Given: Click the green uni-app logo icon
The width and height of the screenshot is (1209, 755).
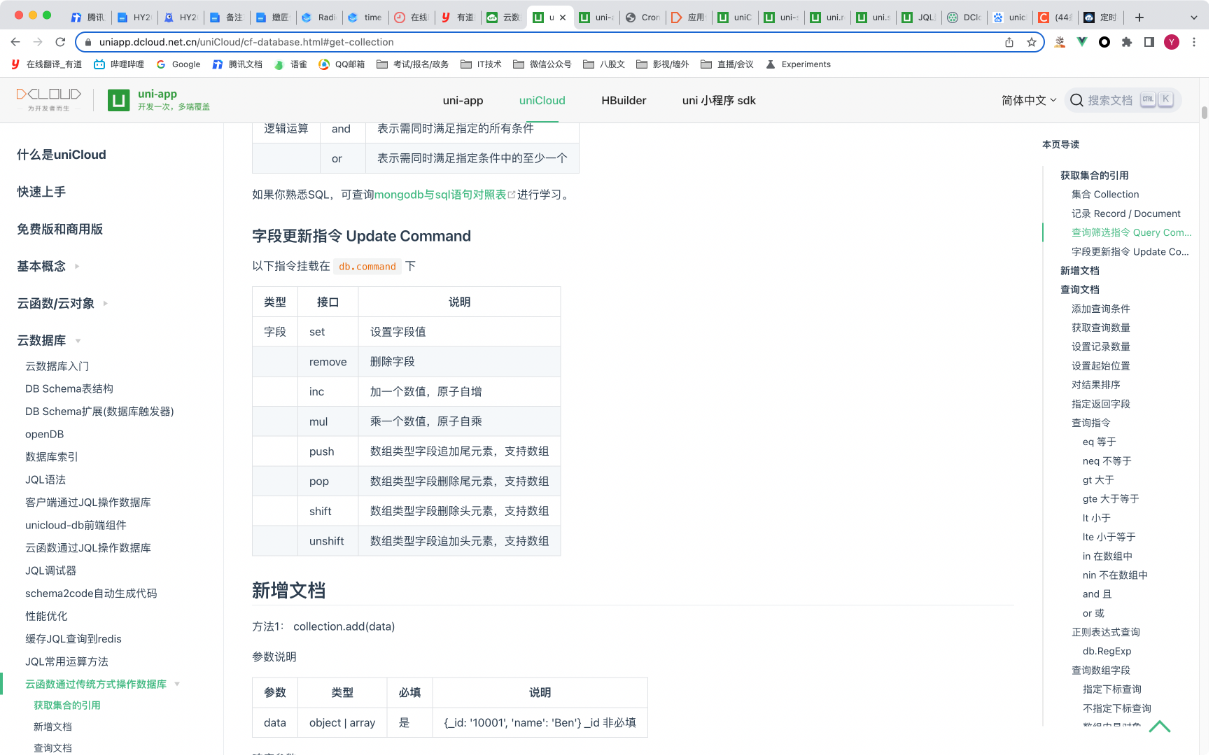Looking at the screenshot, I should 119,100.
